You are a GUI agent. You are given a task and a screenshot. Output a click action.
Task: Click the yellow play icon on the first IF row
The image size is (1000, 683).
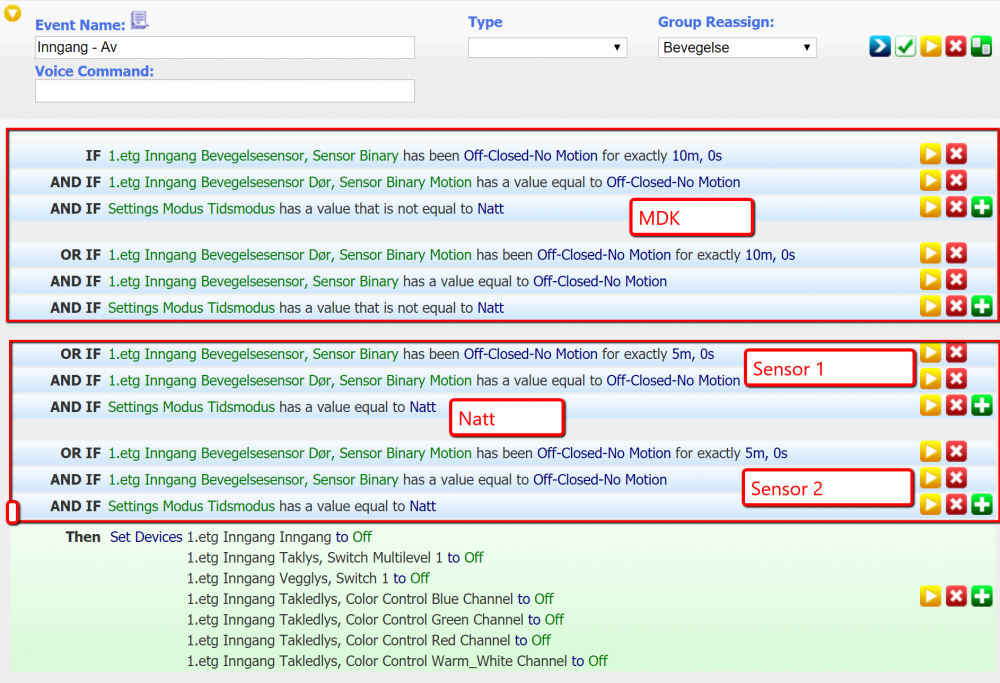coord(931,154)
